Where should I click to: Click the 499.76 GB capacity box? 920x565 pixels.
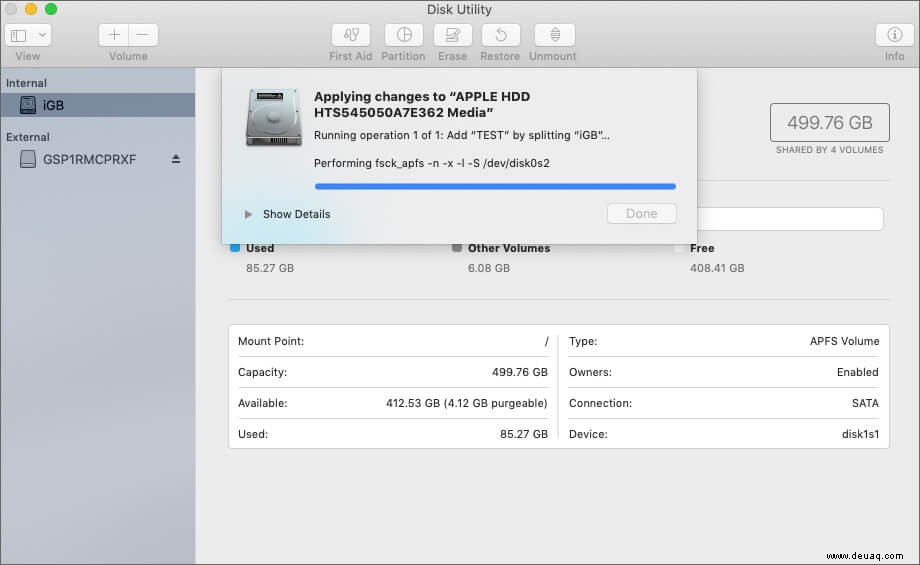(830, 123)
